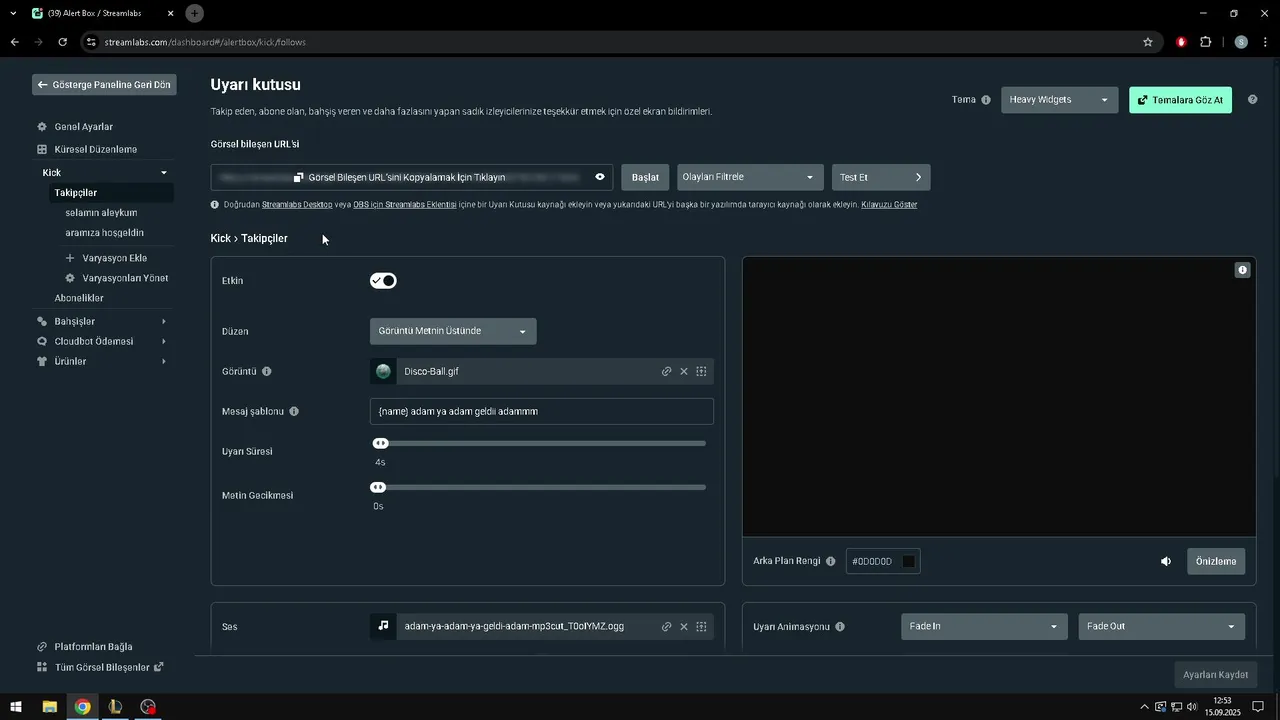1280x720 pixels.
Task: Bookmark this page with the star icon
Action: (1148, 42)
